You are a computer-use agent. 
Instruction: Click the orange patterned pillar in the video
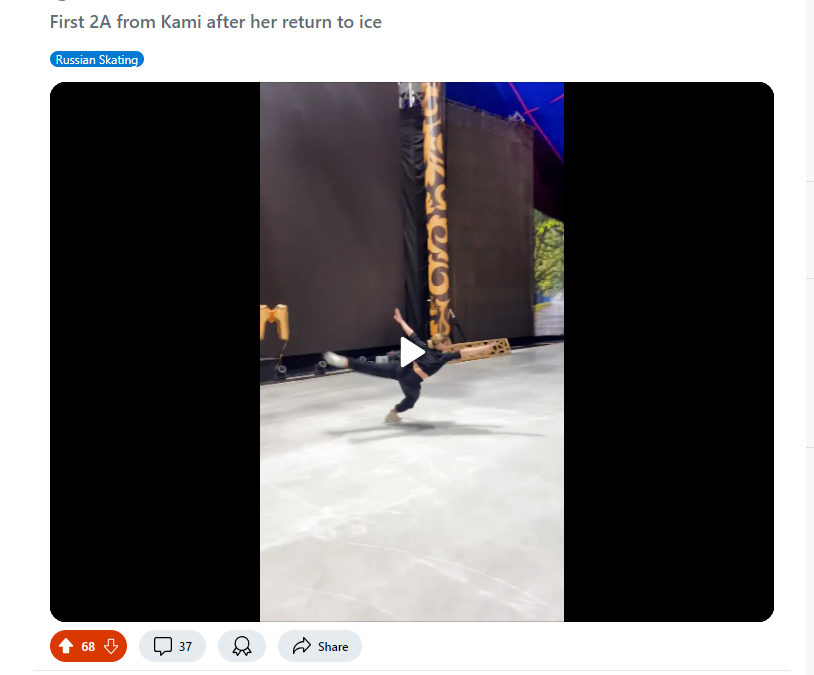pos(436,208)
